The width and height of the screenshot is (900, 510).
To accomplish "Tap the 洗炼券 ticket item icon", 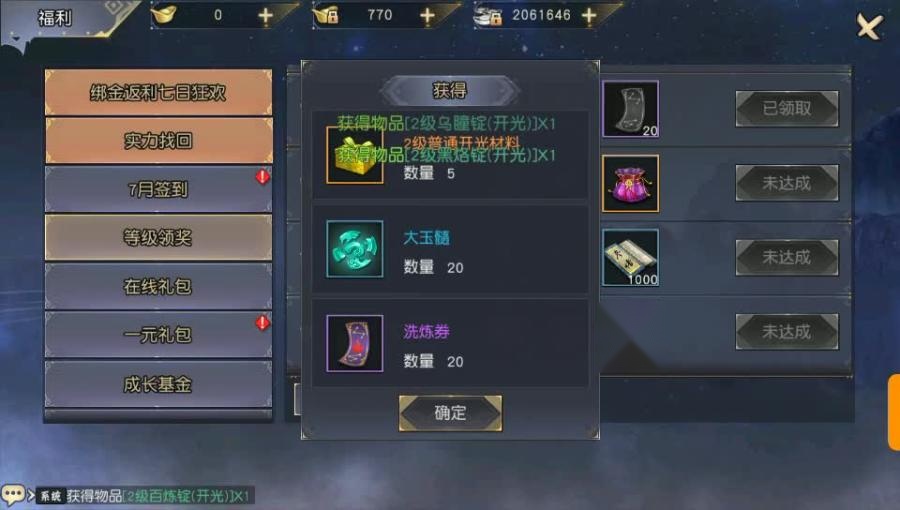I will point(355,343).
